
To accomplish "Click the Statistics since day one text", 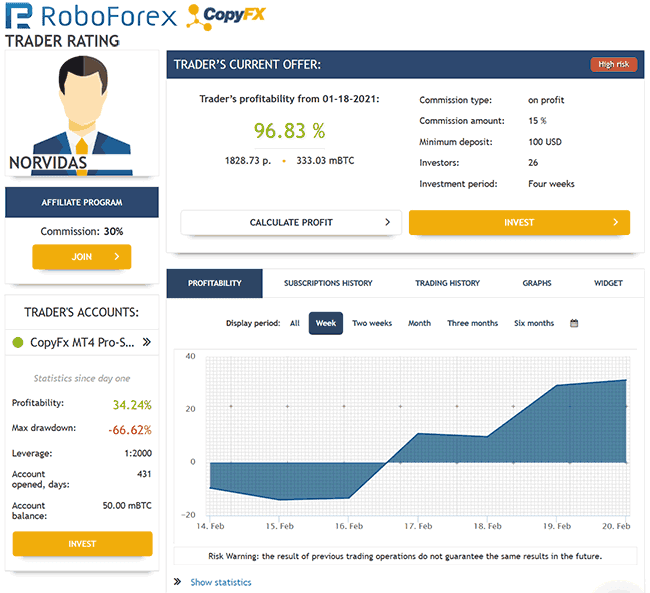I will tap(82, 378).
